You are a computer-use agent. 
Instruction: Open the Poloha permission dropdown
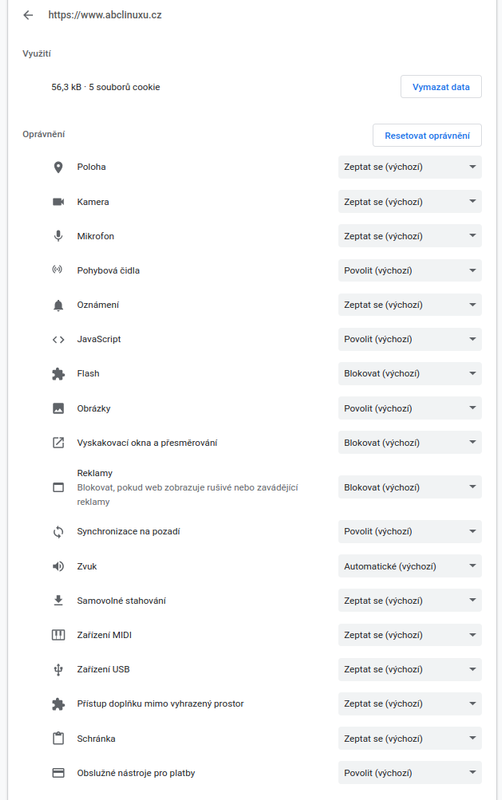pos(410,167)
